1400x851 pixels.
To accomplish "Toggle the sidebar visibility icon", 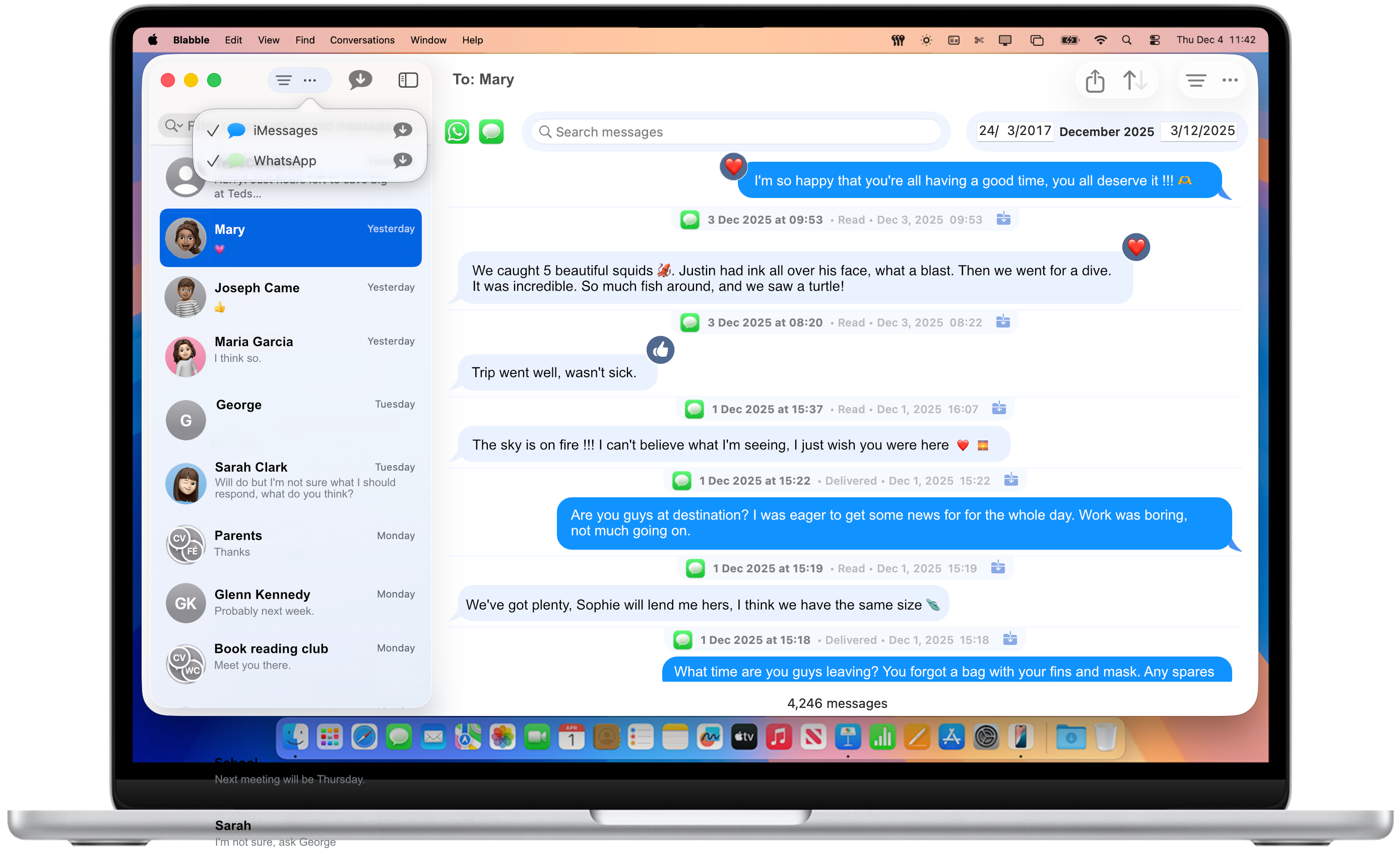I will (x=408, y=80).
